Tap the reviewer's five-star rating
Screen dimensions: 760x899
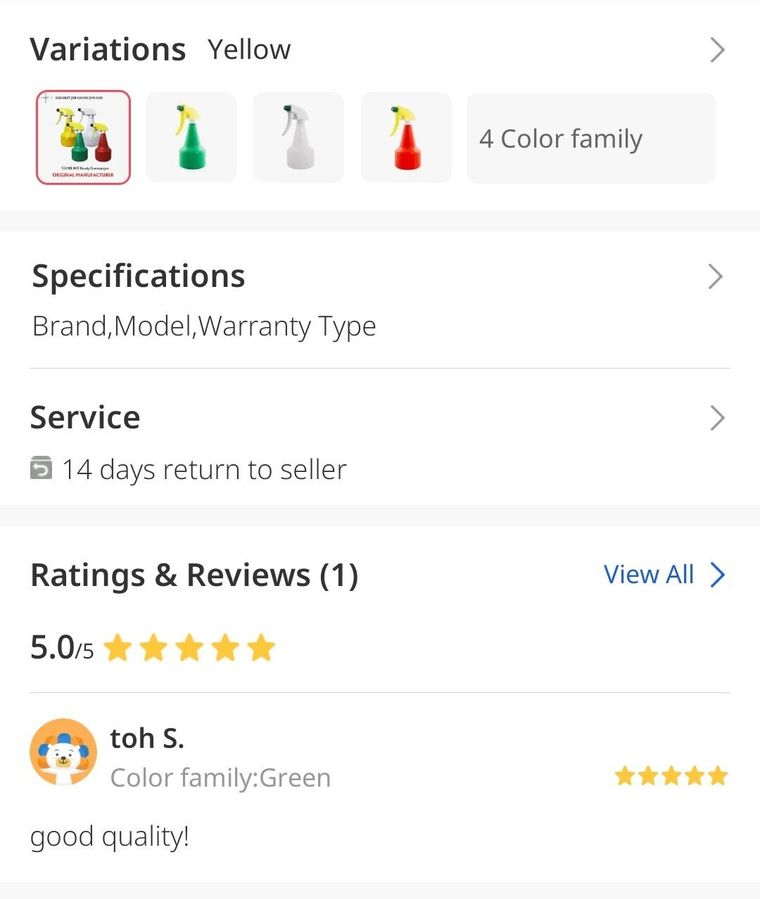(671, 776)
